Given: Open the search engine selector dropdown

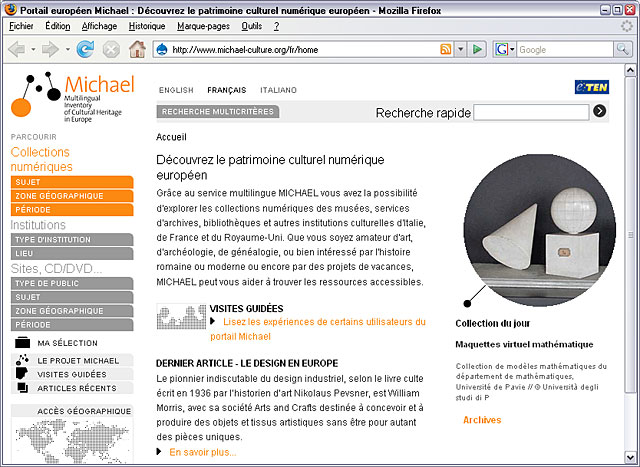Looking at the screenshot, I should (x=512, y=50).
